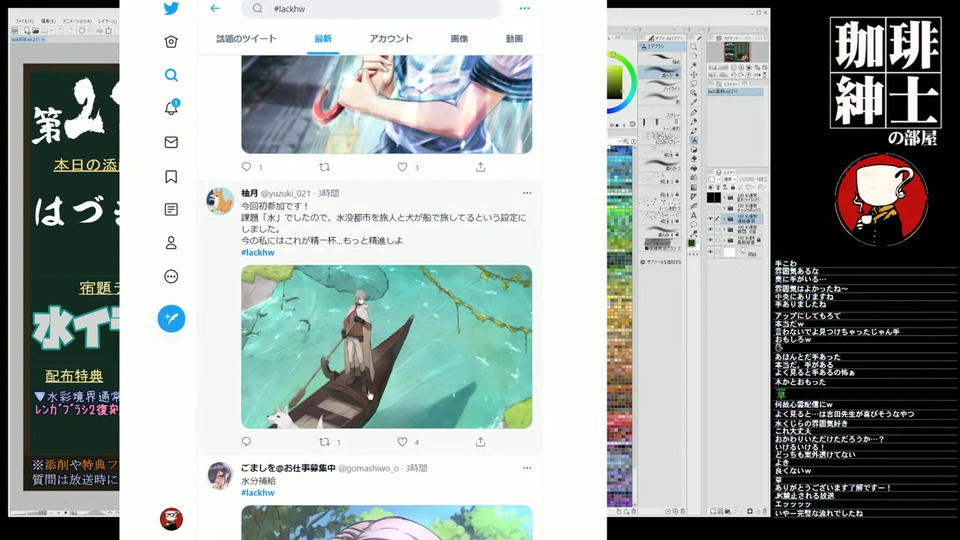This screenshot has width=960, height=540.
Task: Open Twitter home via bird logo
Action: pos(171,9)
